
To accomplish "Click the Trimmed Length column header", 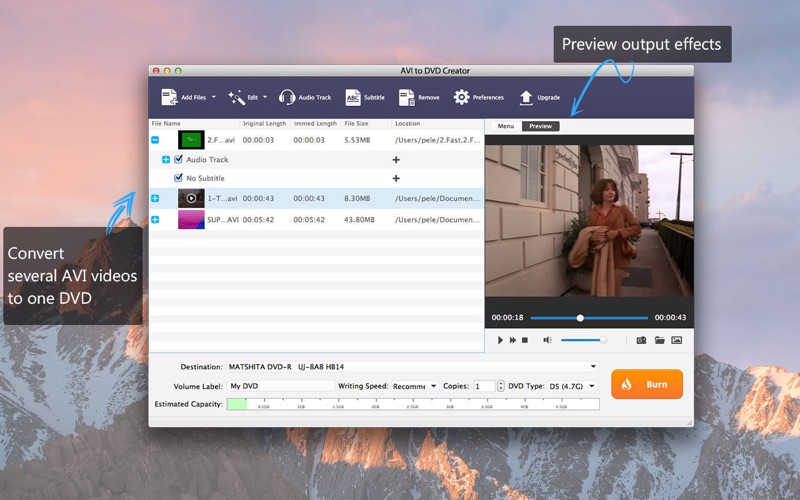I will point(316,123).
